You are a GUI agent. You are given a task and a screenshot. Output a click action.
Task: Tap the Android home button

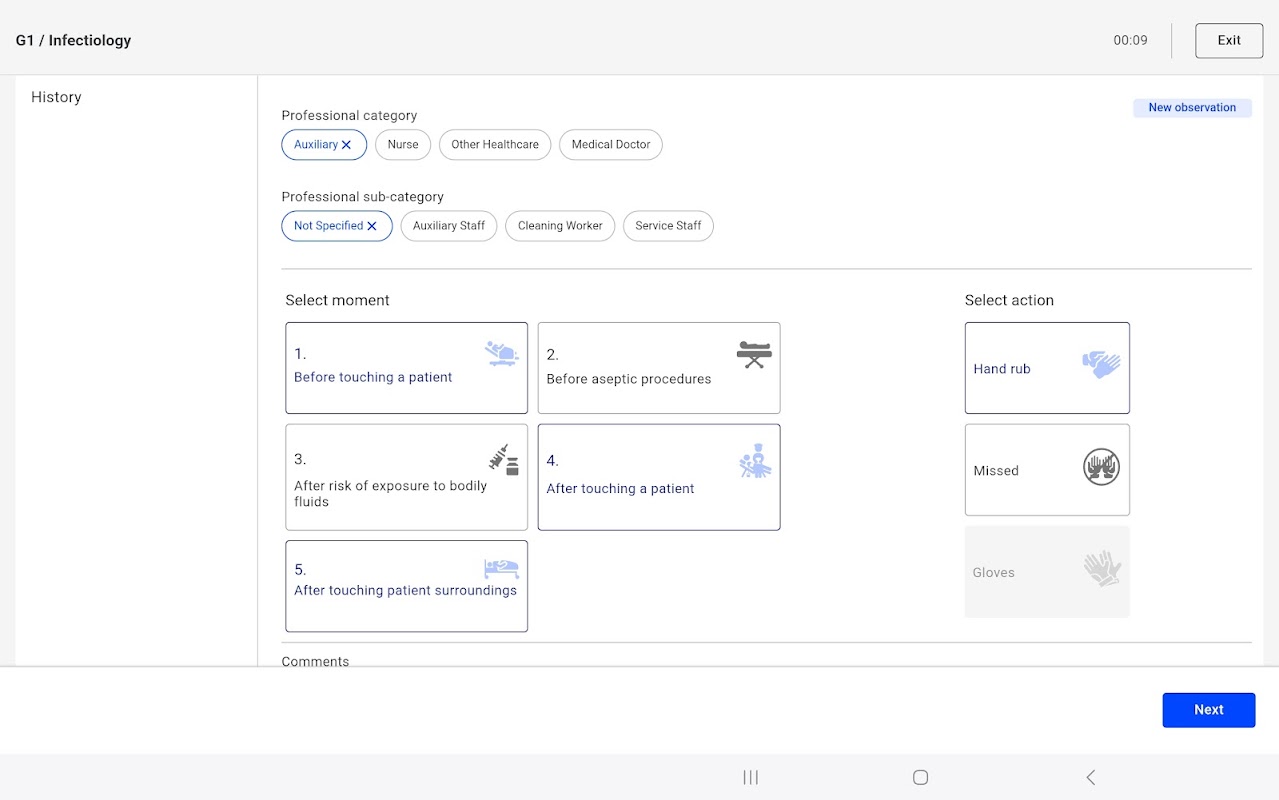pos(920,777)
